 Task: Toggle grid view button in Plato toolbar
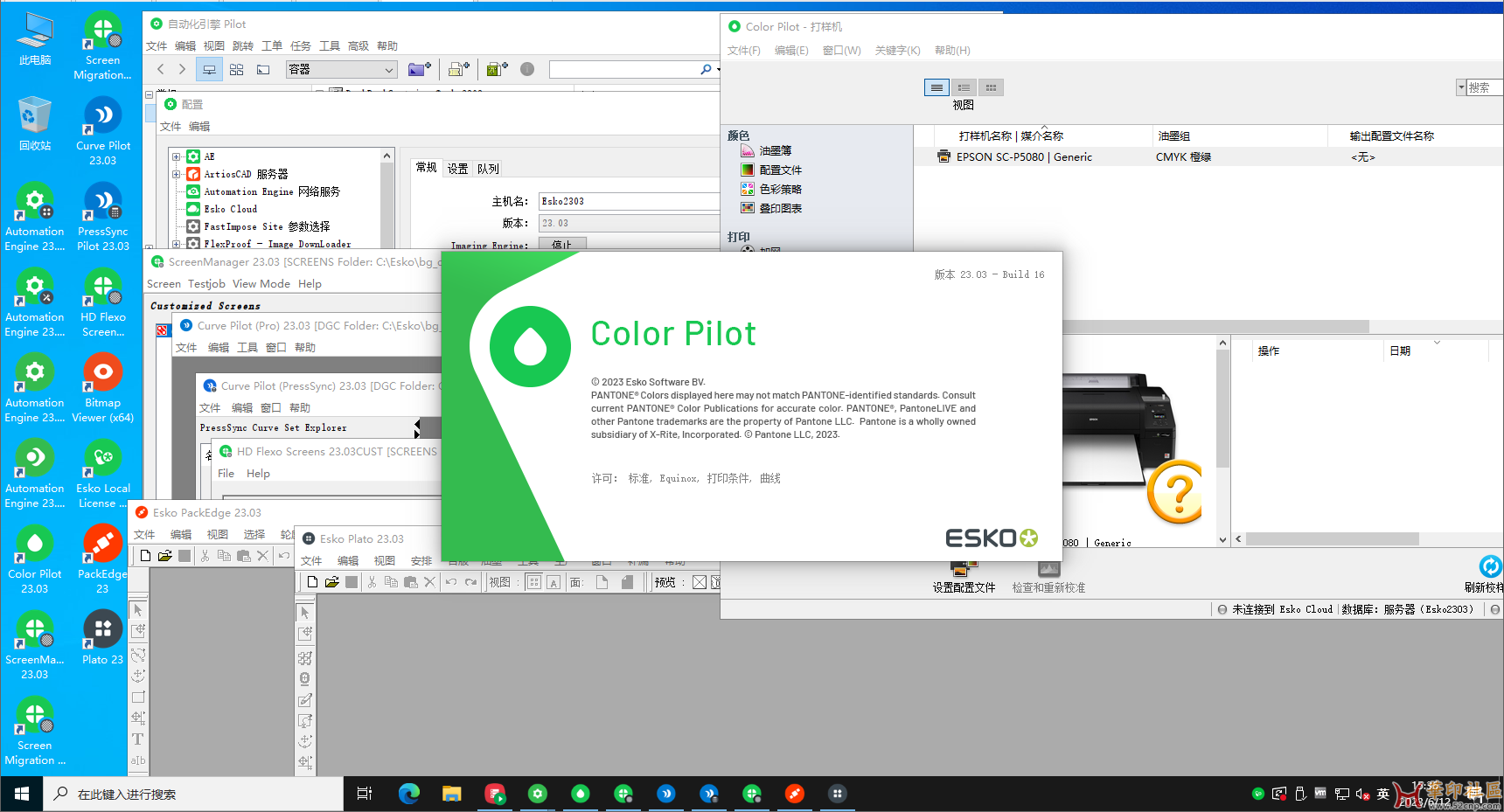[534, 582]
